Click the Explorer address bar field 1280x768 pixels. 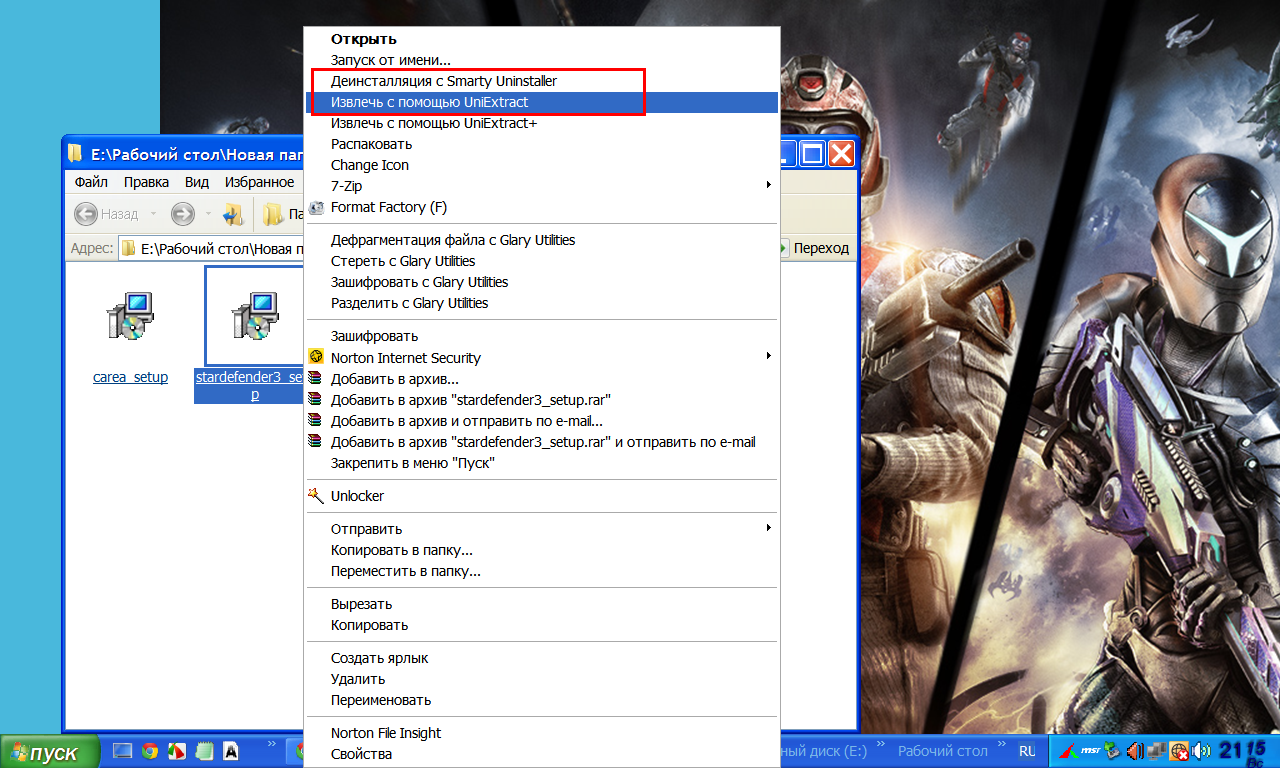[x=210, y=248]
